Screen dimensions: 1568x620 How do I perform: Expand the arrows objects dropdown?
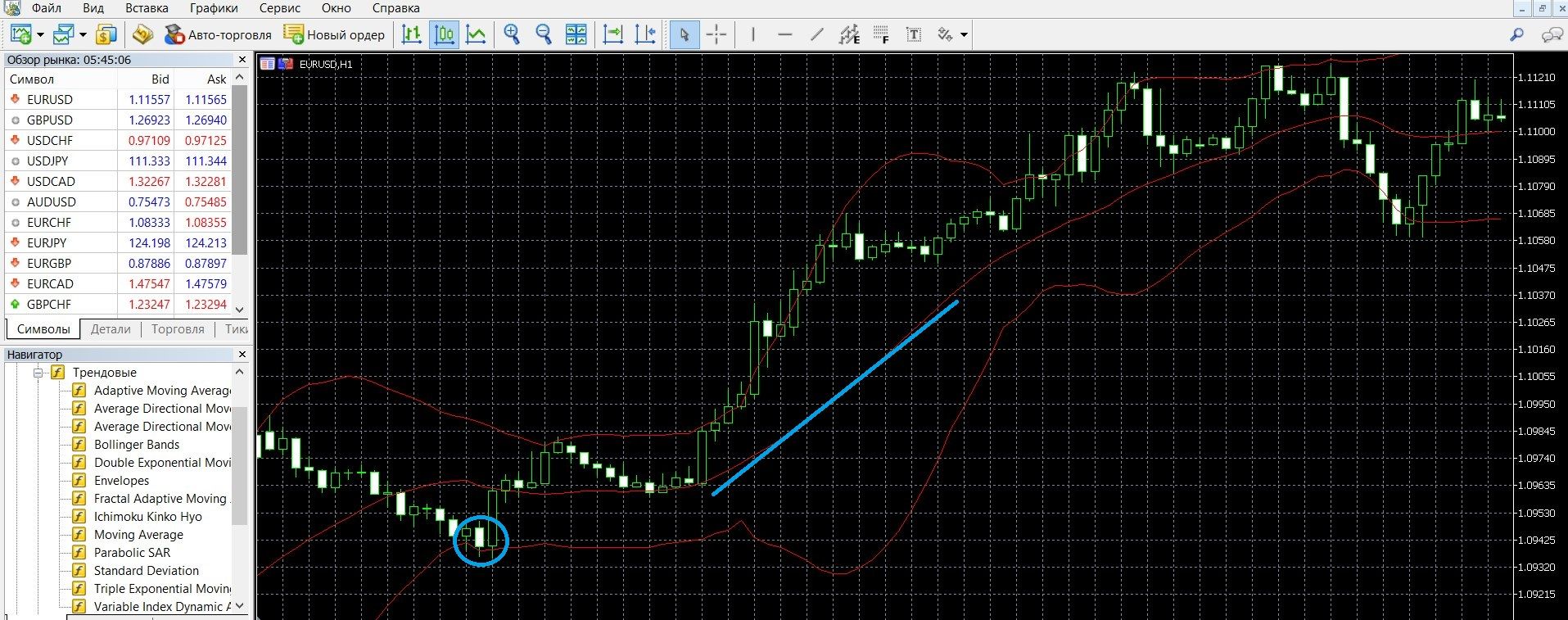(964, 35)
